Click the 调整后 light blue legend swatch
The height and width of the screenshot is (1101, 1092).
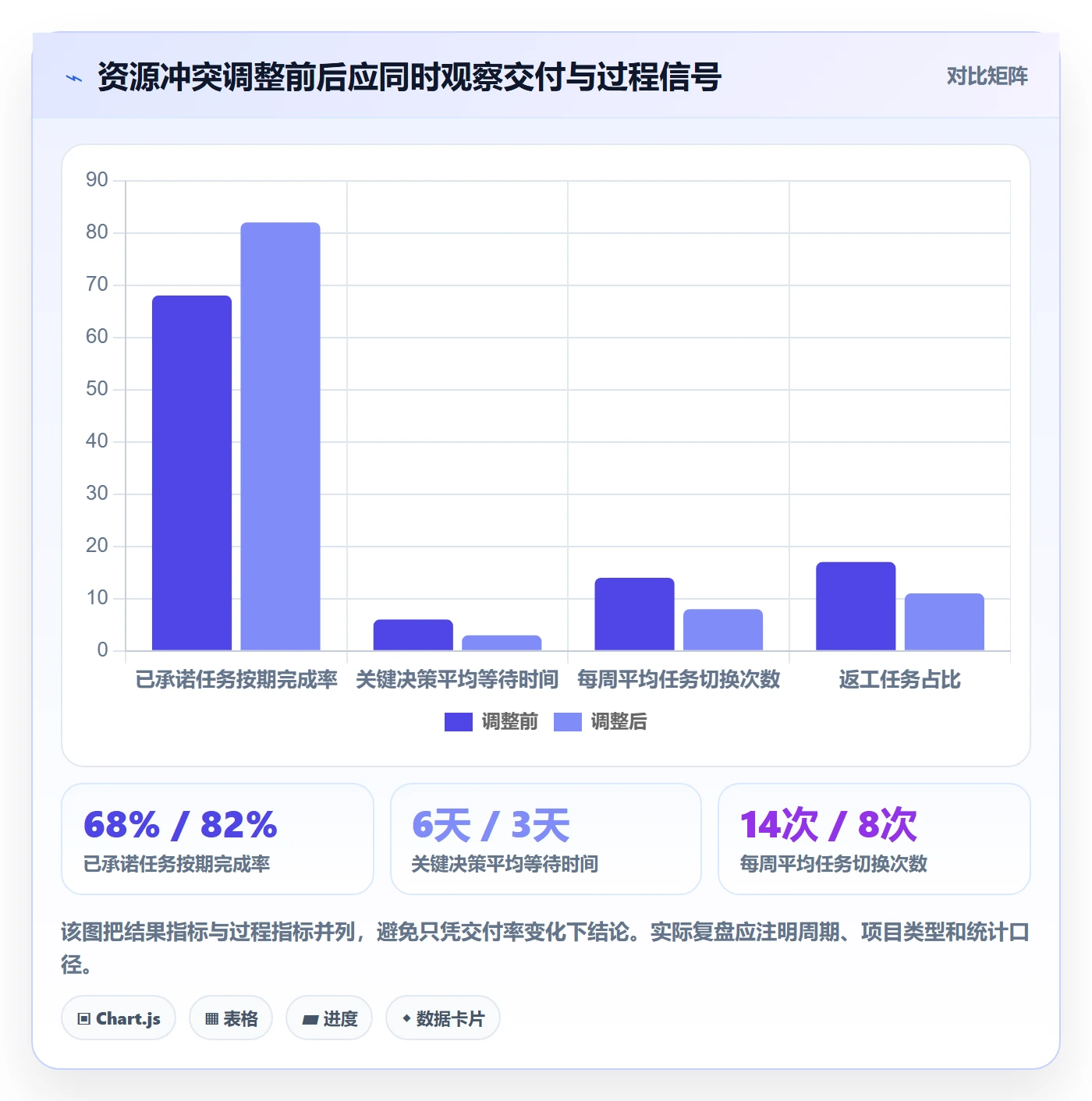568,722
